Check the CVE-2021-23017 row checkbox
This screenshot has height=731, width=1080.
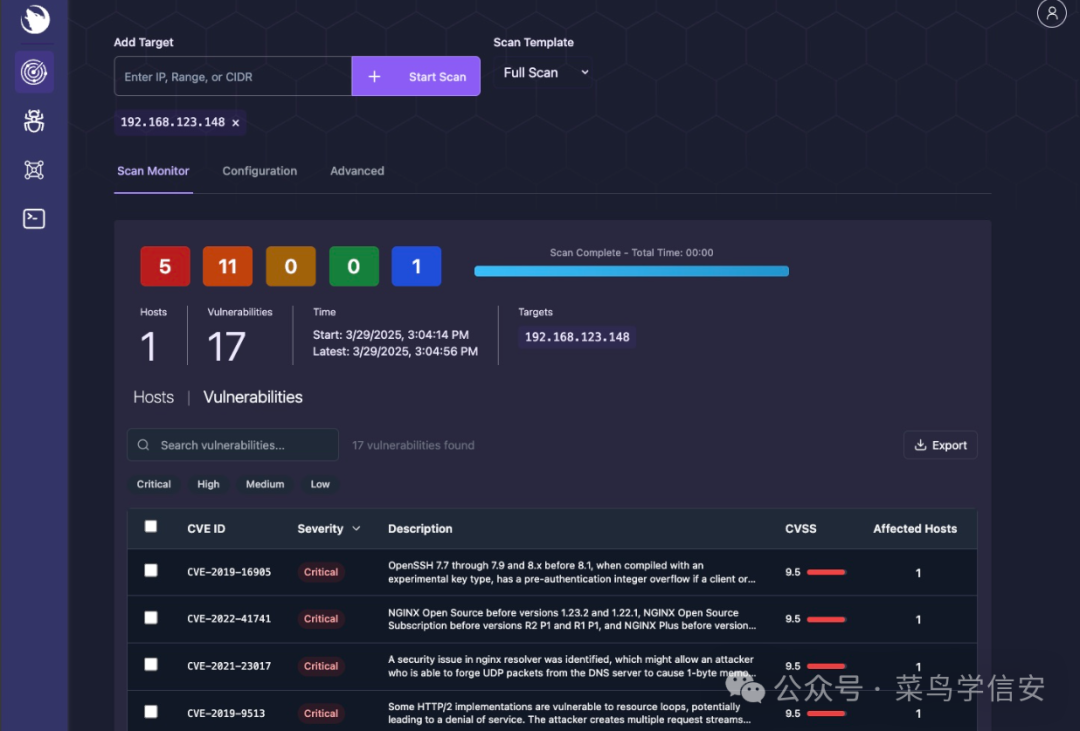point(151,664)
